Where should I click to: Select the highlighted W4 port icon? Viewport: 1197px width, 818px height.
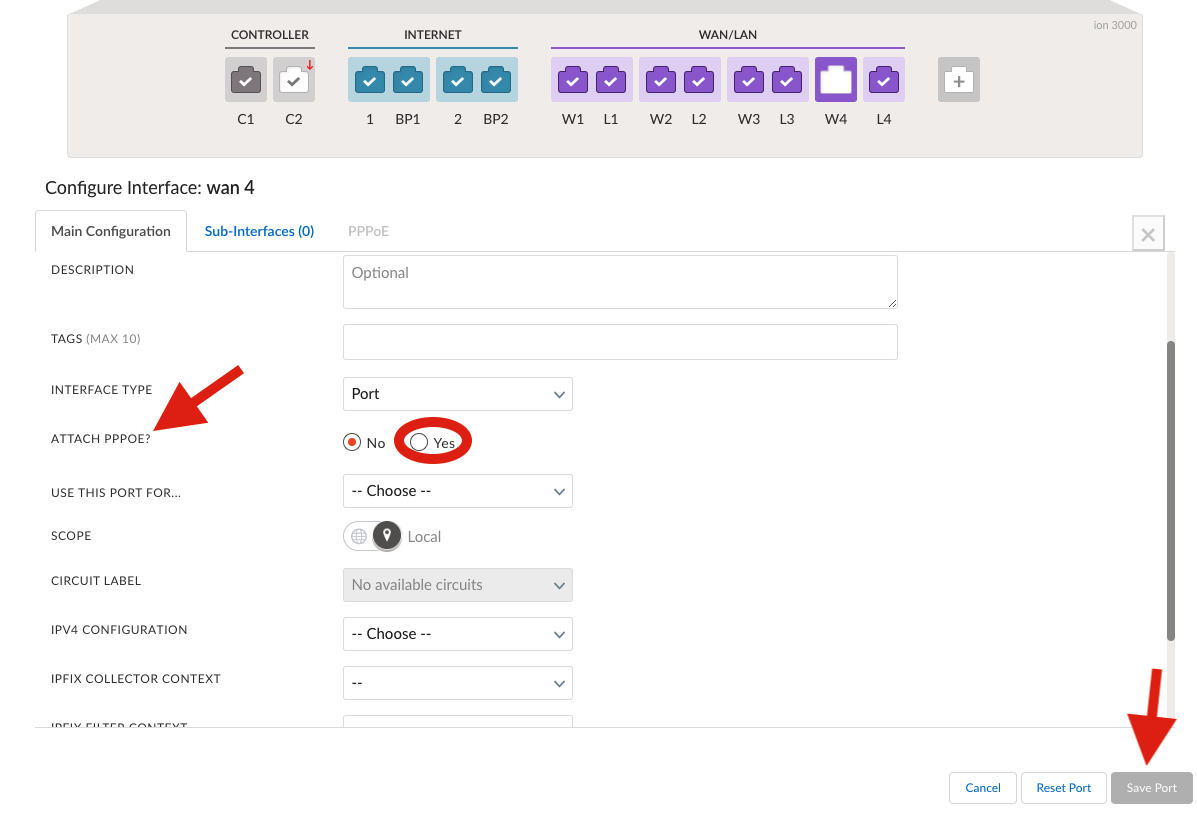pyautogui.click(x=836, y=80)
